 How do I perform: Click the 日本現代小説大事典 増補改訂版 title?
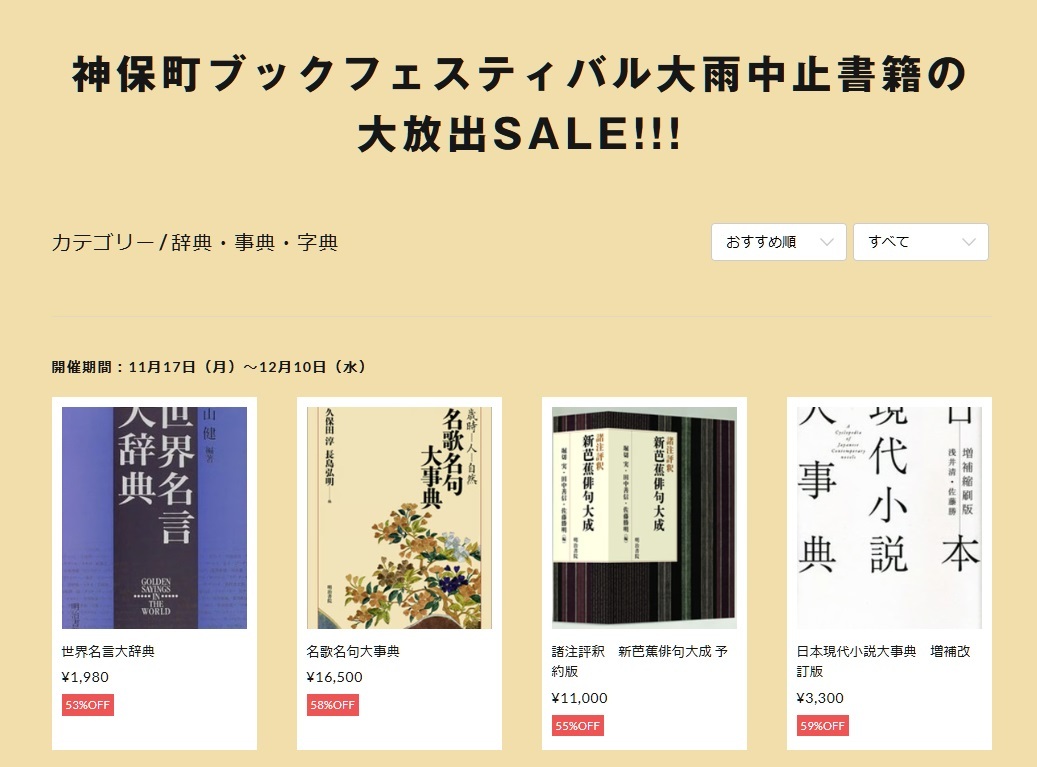(884, 661)
